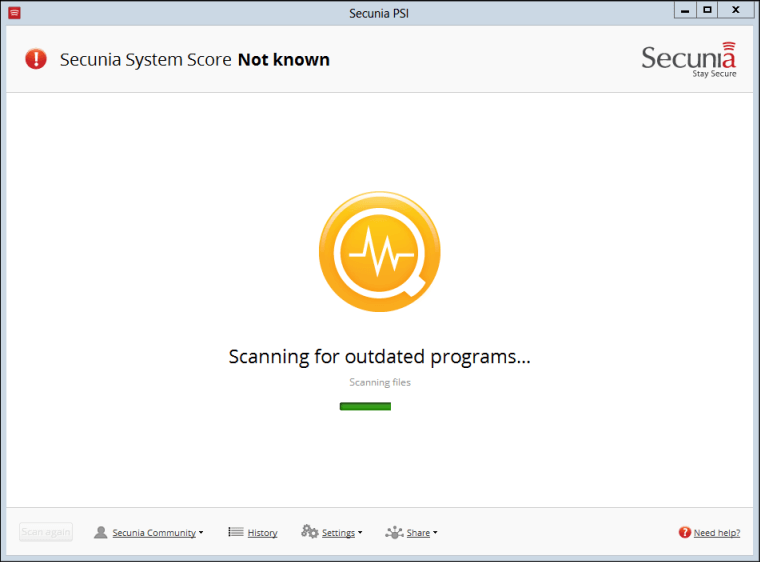Click the red Need help question icon
Image resolution: width=760 pixels, height=562 pixels.
[684, 532]
